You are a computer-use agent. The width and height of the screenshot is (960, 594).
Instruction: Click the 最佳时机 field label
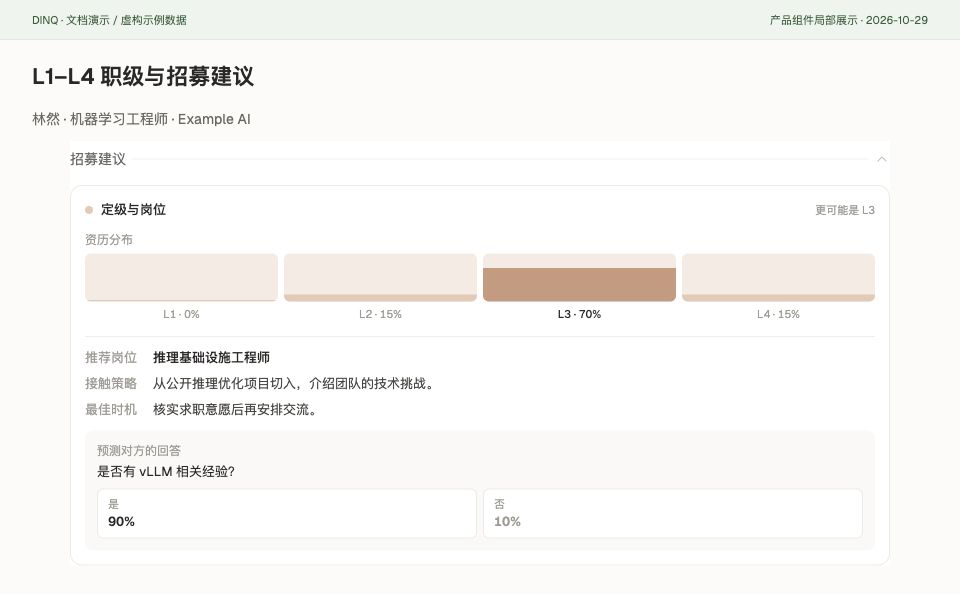click(111, 409)
